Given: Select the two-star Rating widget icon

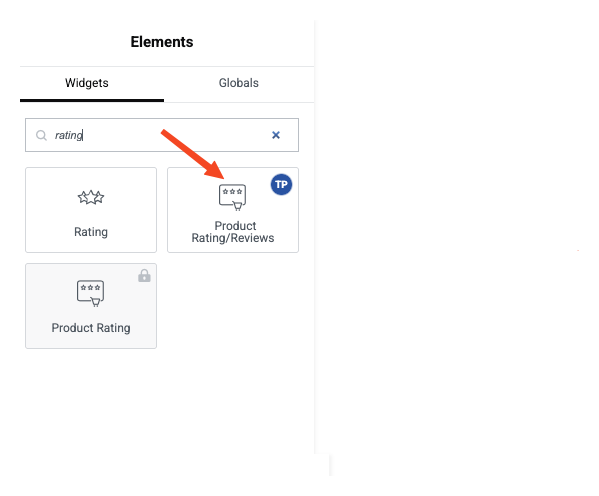Looking at the screenshot, I should click(x=91, y=197).
